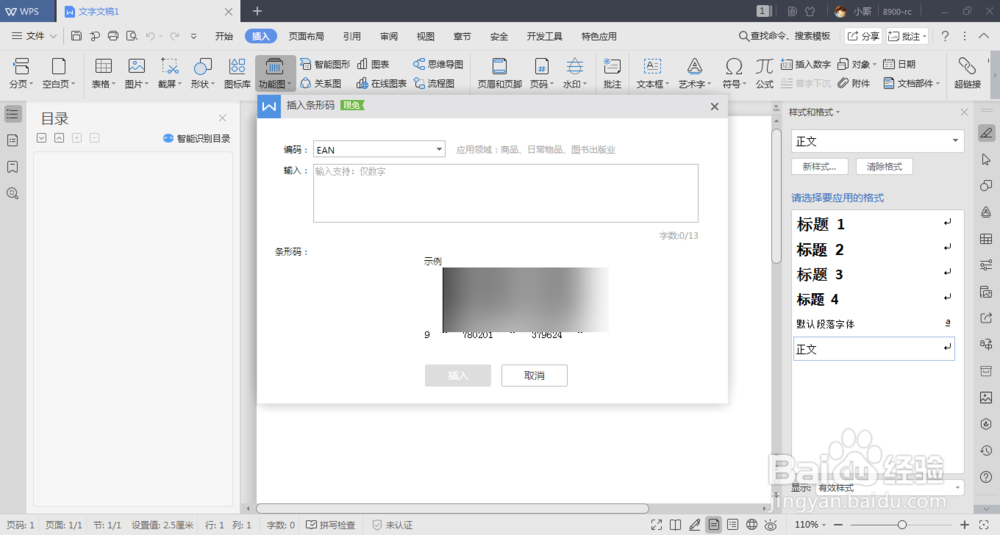
Task: Switch to the 视图 tab
Action: pyautogui.click(x=425, y=36)
